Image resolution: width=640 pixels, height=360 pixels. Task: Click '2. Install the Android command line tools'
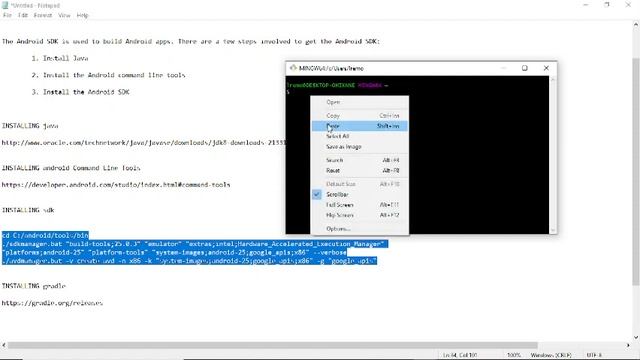[109, 75]
